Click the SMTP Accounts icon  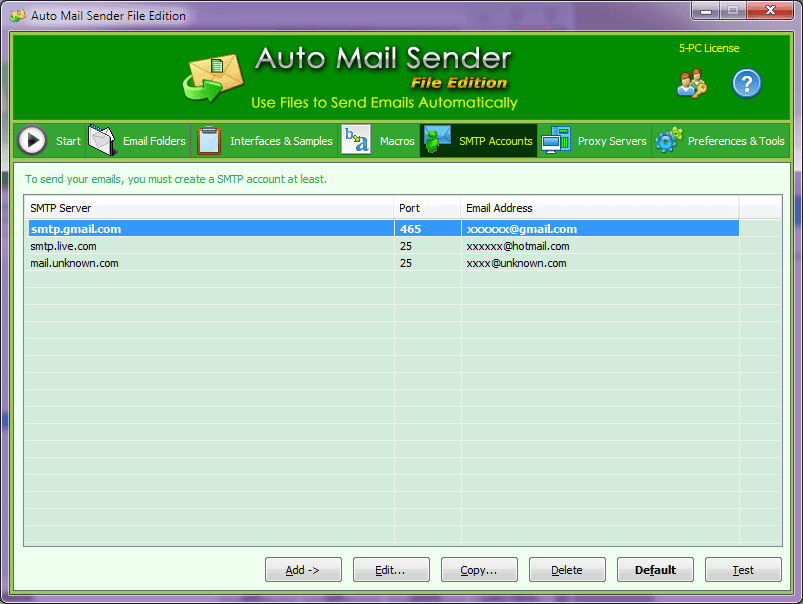pos(437,139)
